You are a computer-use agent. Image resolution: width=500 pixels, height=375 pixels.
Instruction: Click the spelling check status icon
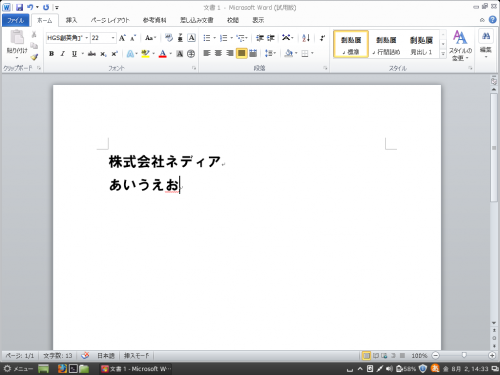(x=85, y=356)
